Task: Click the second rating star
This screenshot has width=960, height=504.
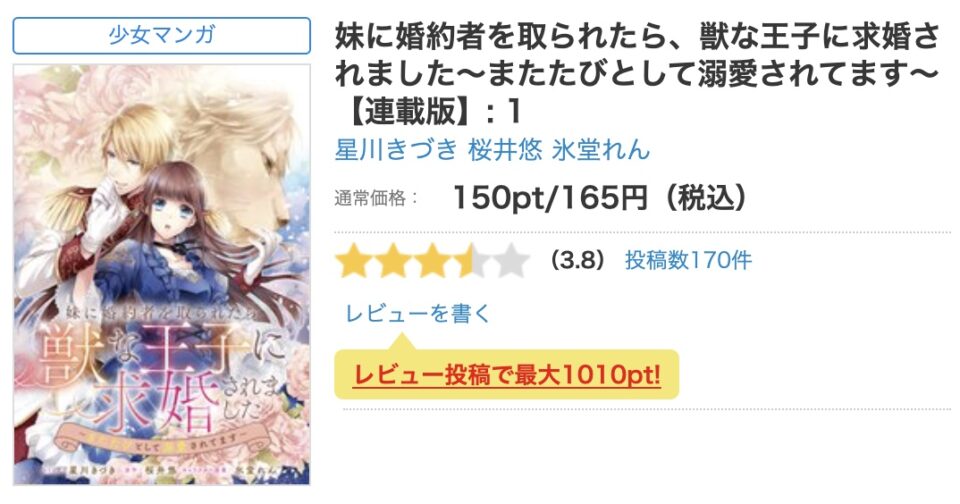Action: point(393,260)
